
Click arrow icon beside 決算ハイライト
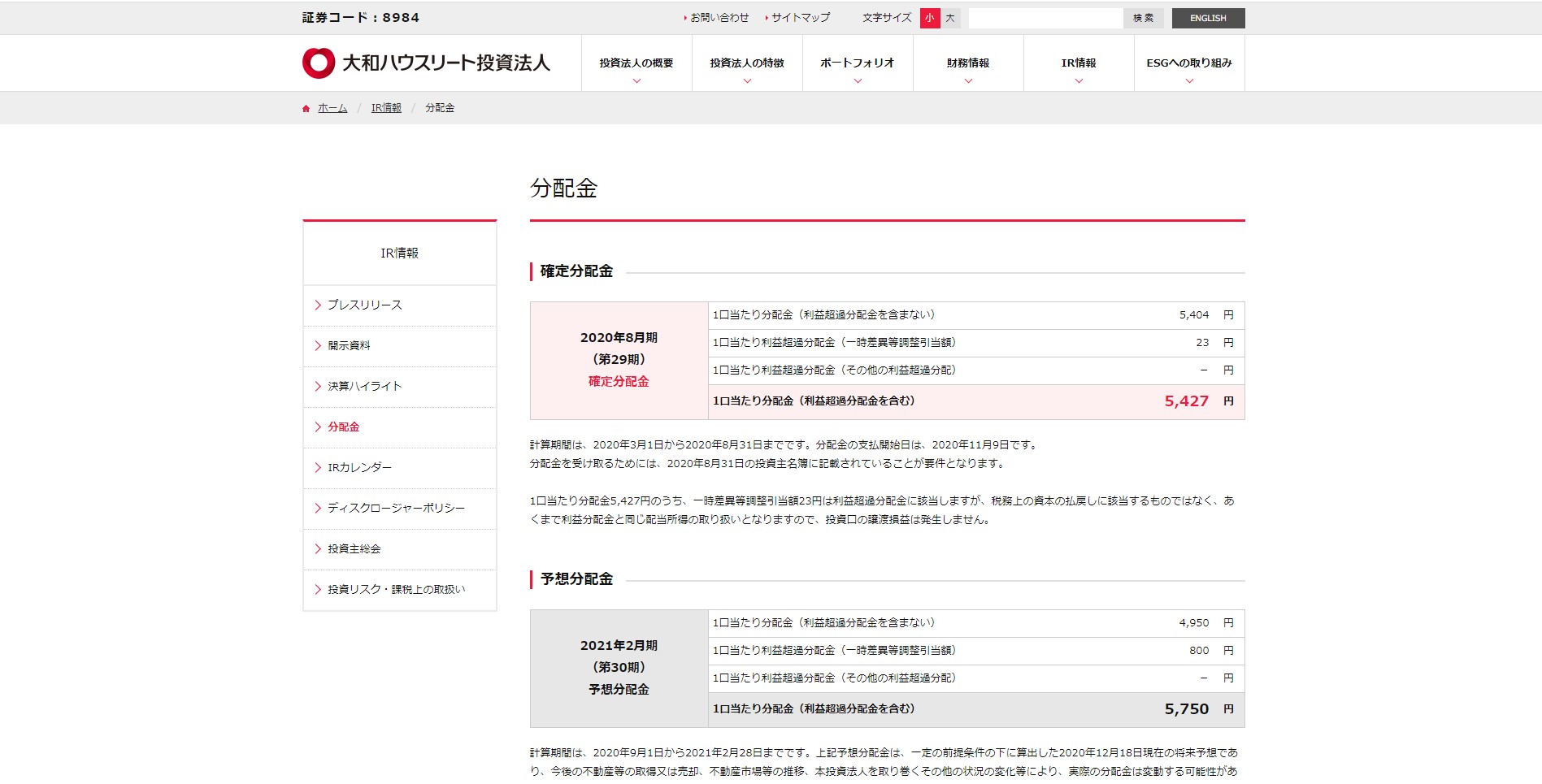[x=318, y=387]
